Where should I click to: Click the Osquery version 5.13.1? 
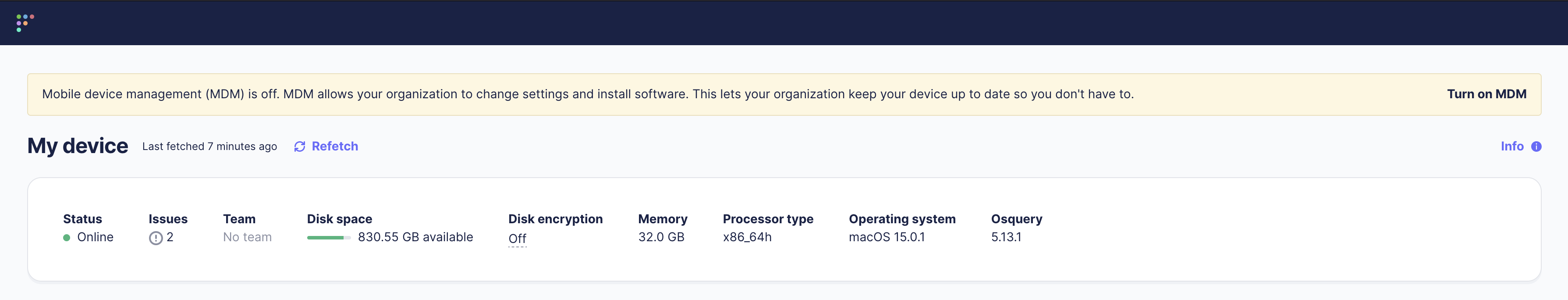coord(1004,237)
